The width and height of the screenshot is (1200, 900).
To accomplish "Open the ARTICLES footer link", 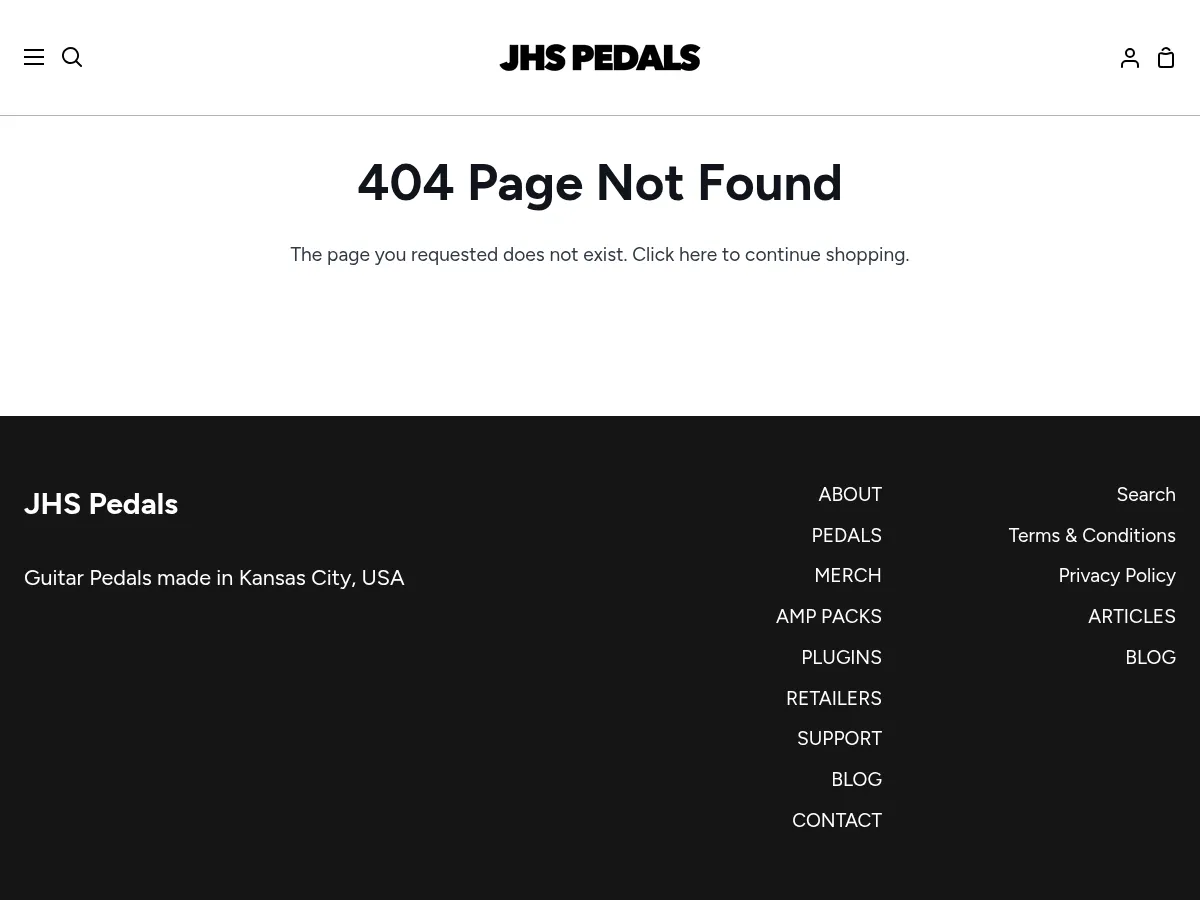I will click(x=1131, y=617).
